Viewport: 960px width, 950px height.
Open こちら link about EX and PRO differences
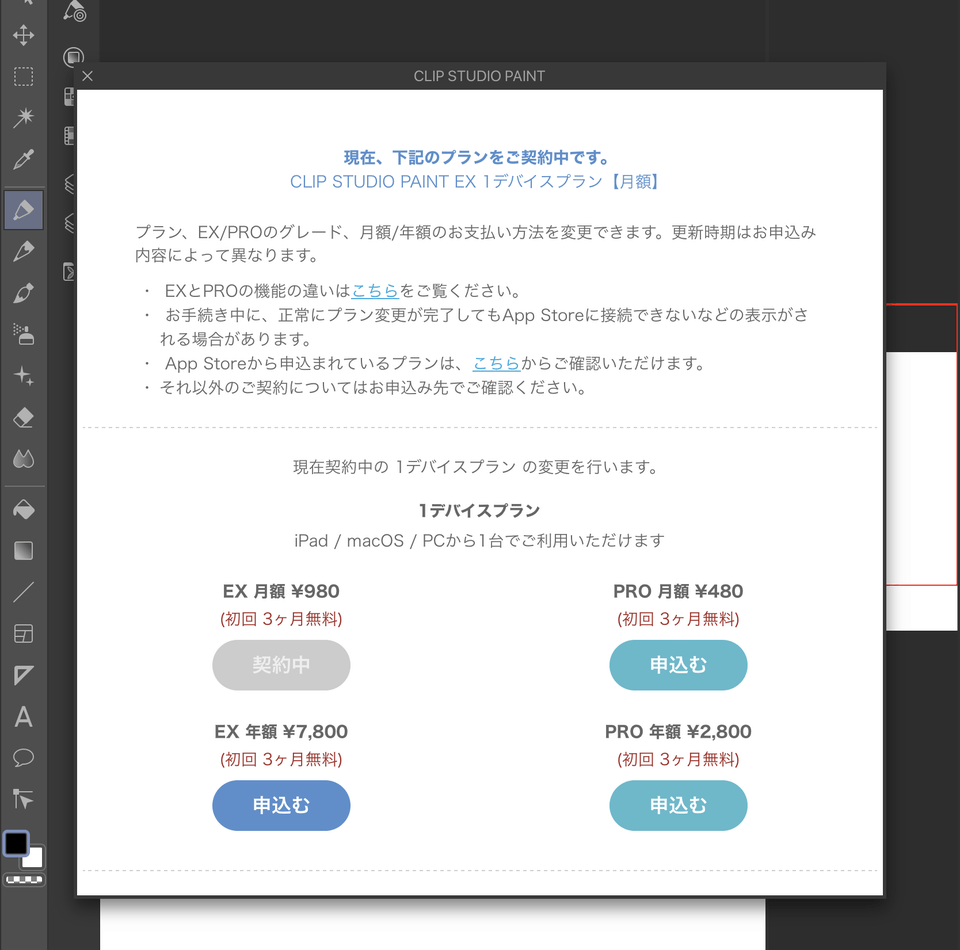(375, 291)
